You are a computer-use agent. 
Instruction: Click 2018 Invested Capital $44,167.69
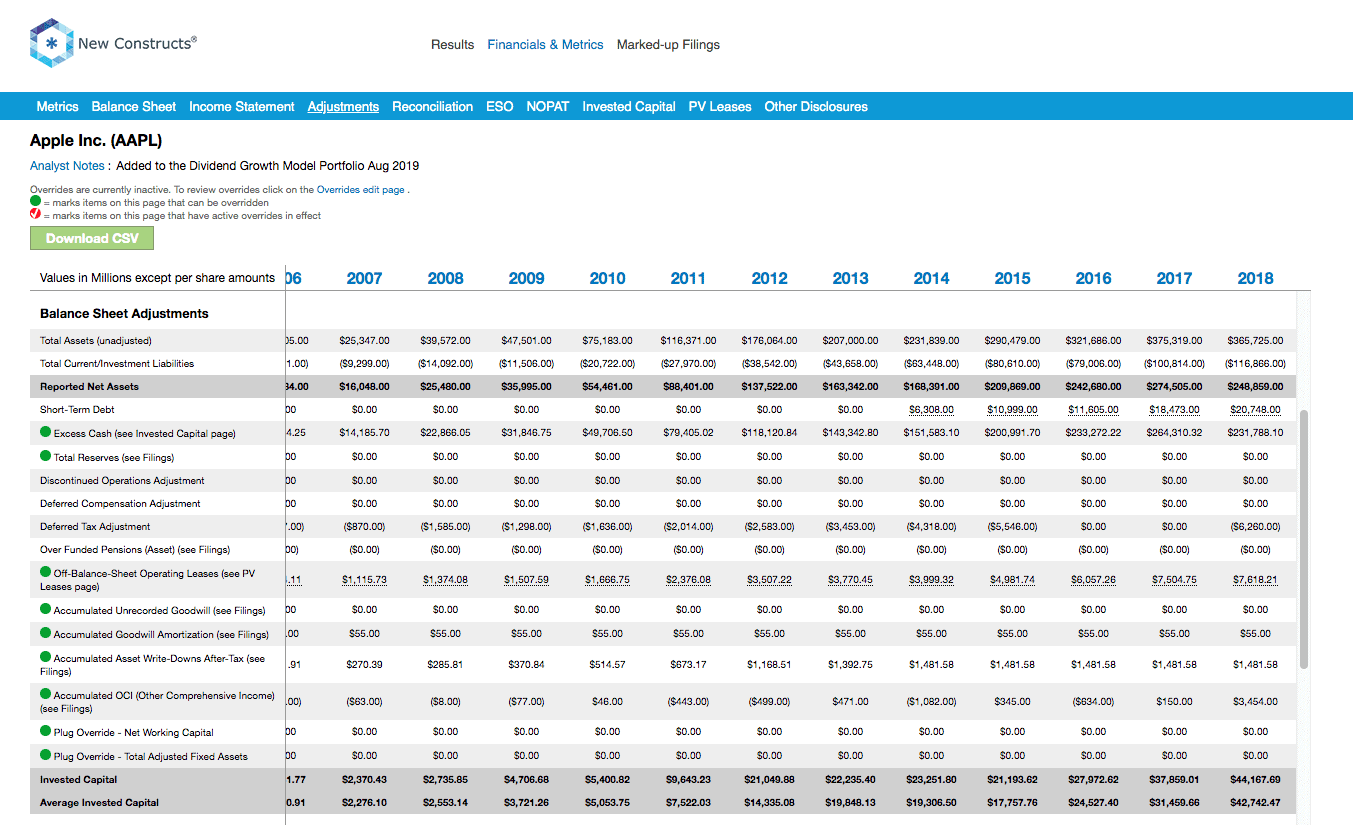click(1255, 780)
